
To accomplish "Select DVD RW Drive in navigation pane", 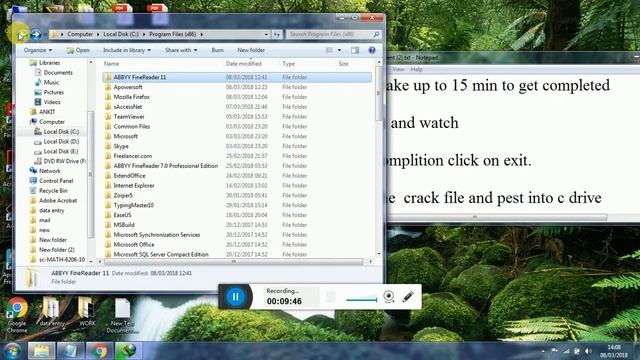I will click(x=64, y=161).
